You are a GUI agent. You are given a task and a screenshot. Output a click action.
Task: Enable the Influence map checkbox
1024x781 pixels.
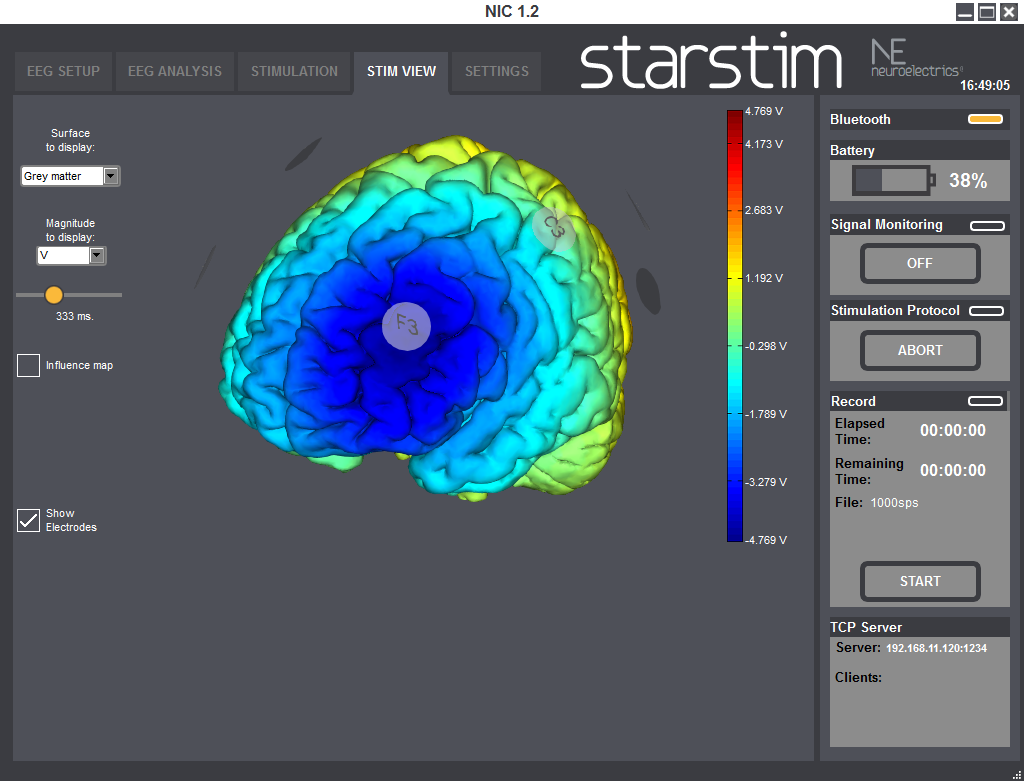28,365
